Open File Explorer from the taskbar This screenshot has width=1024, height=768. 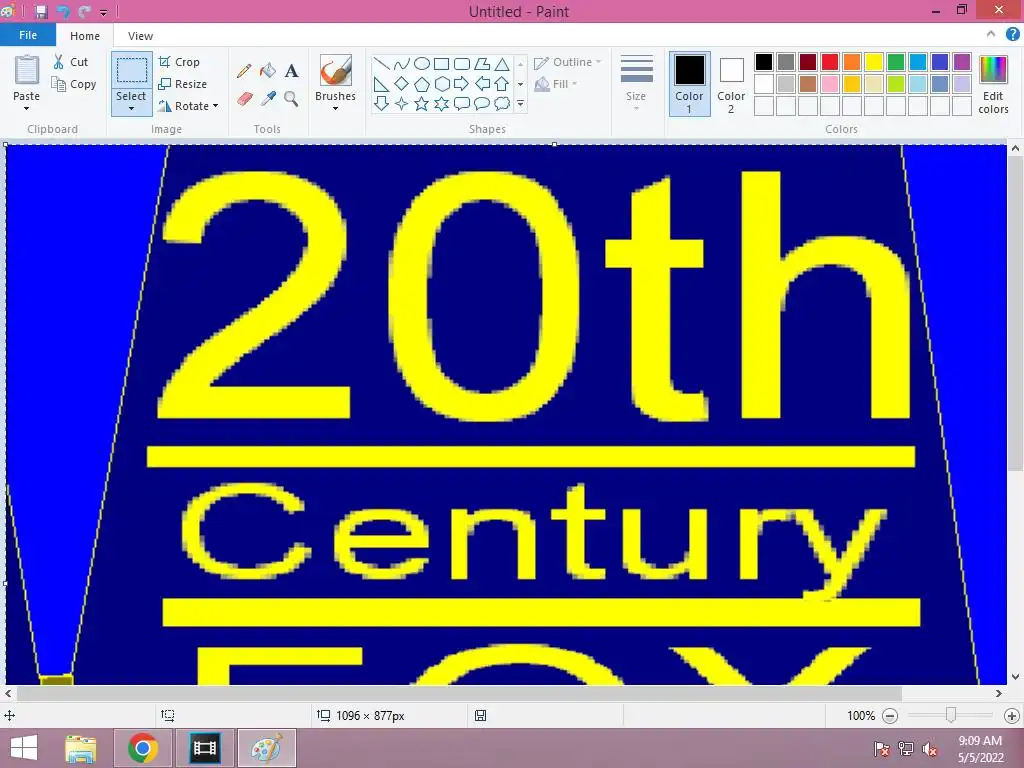point(81,748)
